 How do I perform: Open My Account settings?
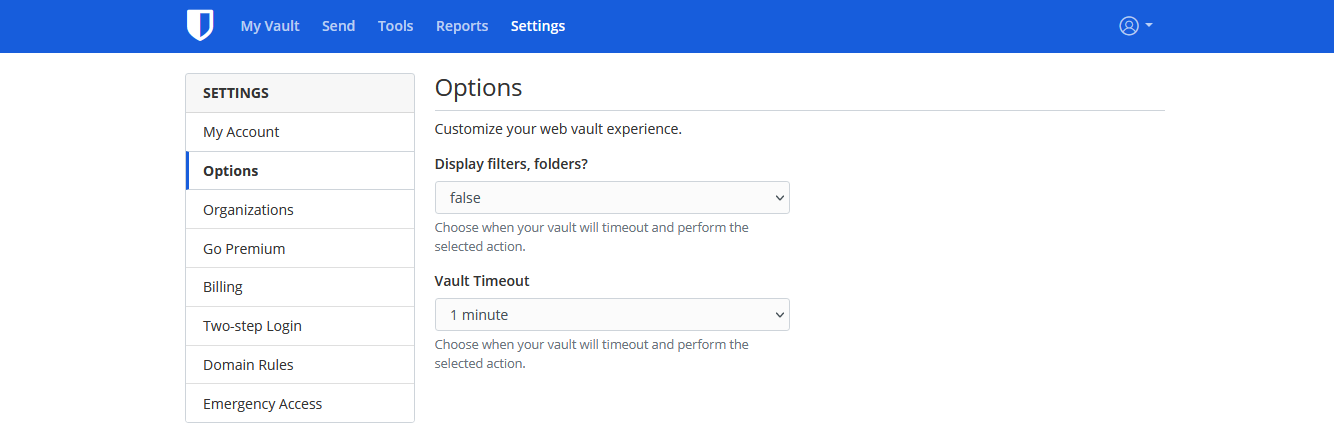coord(300,132)
